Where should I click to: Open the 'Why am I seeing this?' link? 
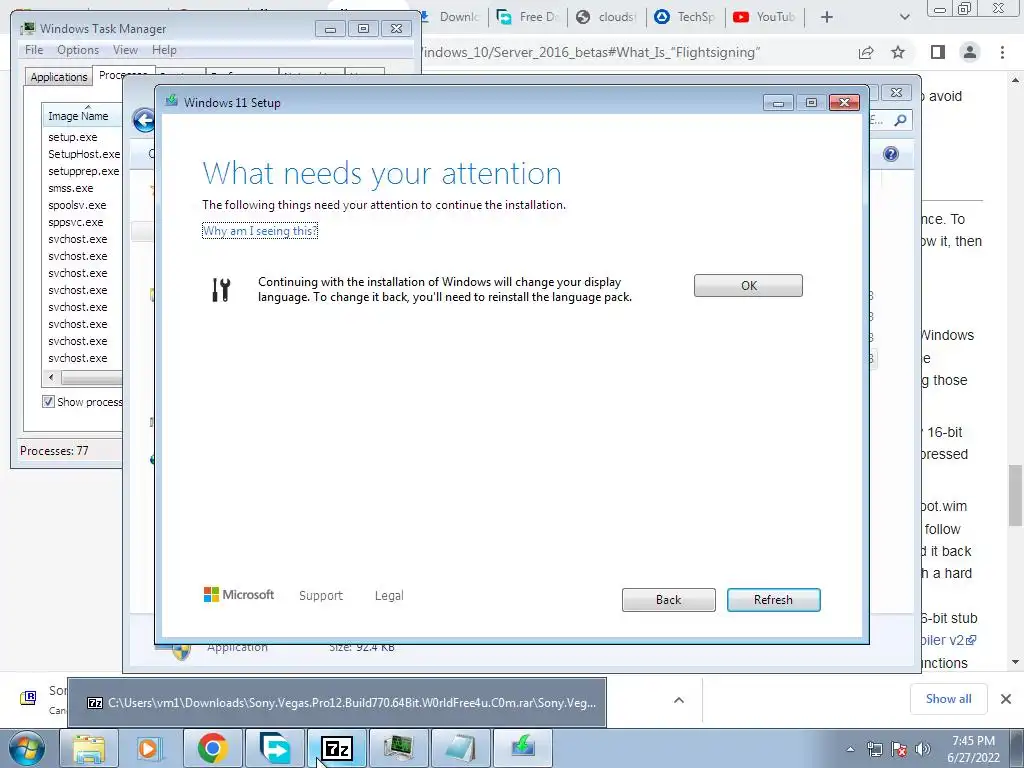pos(259,231)
